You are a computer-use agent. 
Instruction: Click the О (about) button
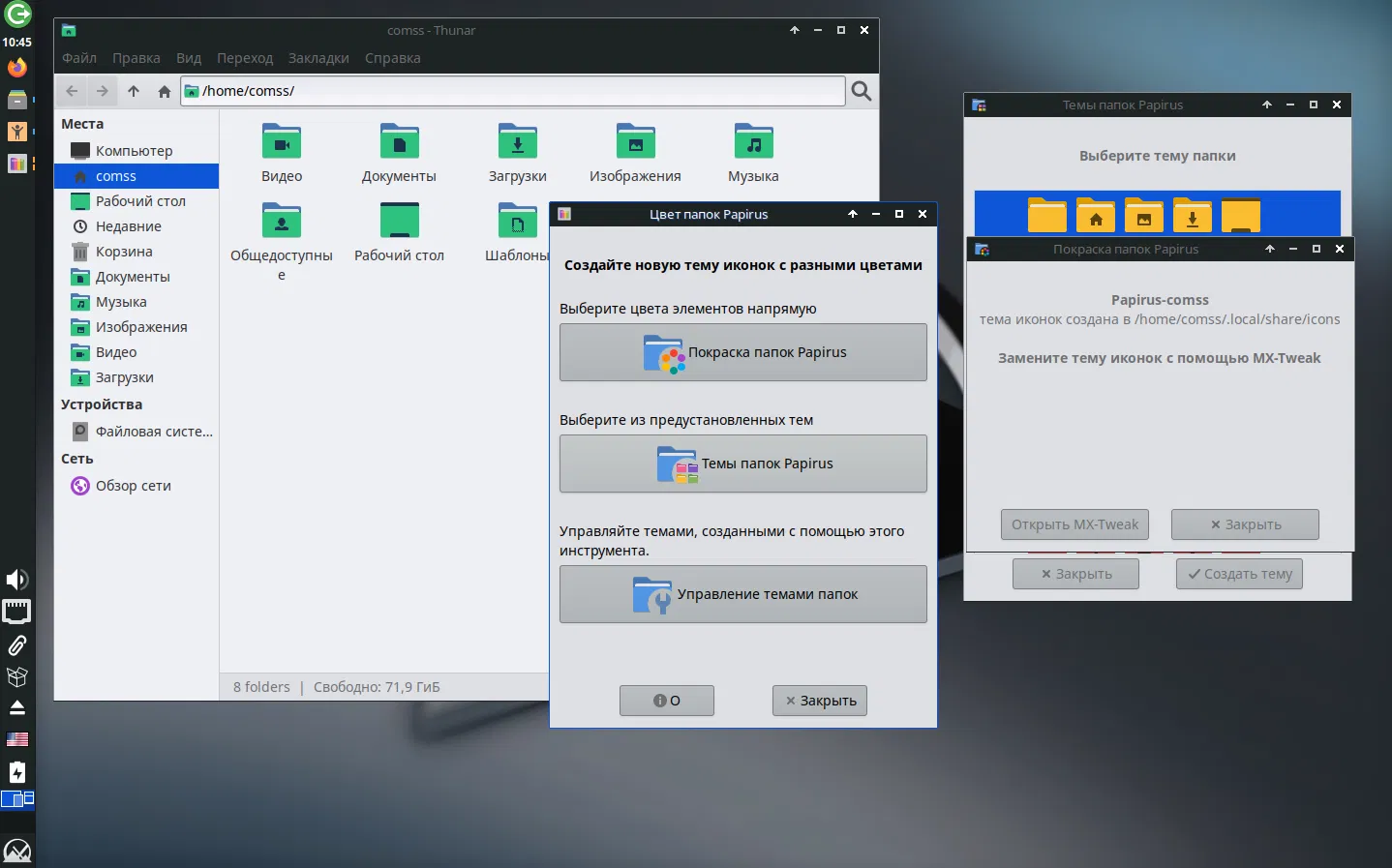667,701
